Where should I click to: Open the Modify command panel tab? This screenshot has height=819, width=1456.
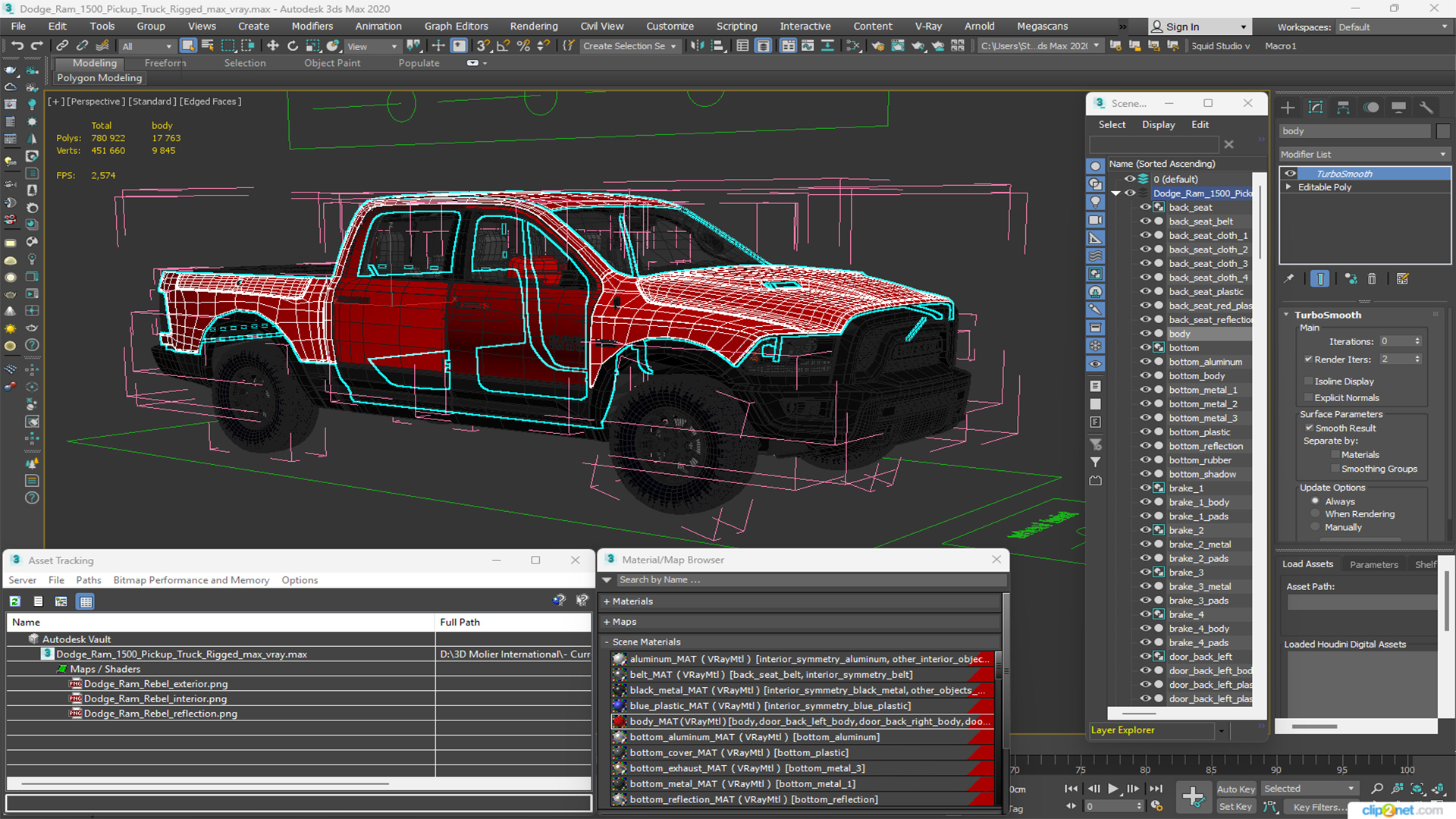pos(1316,108)
